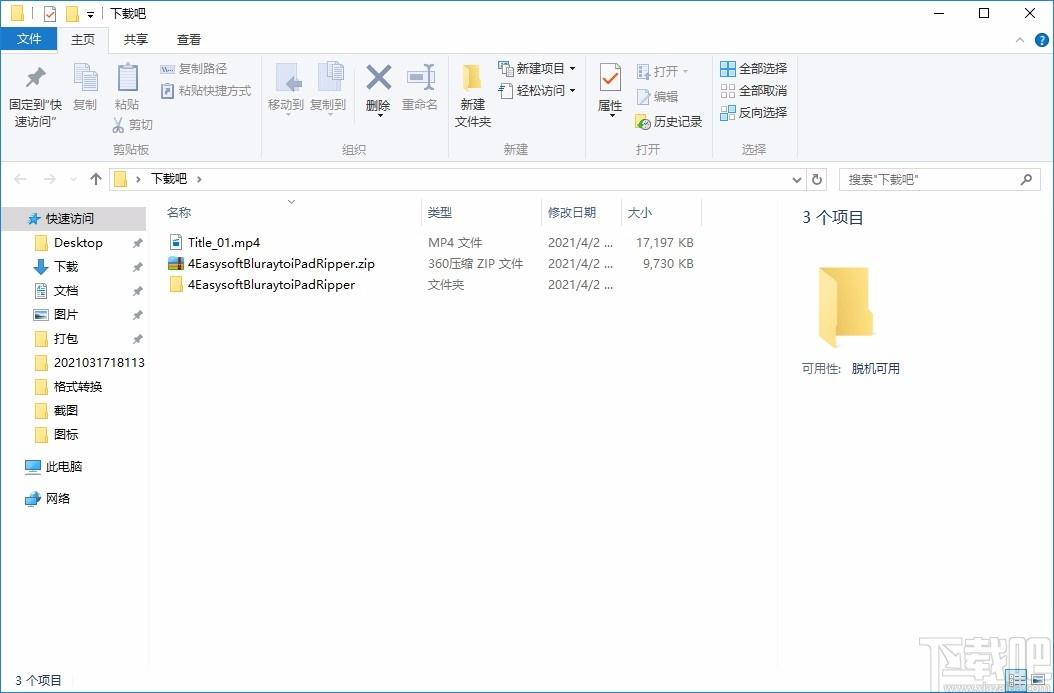Viewport: 1054px width, 693px height.
Task: Switch to the 查看 ribbon tab
Action: (x=188, y=40)
